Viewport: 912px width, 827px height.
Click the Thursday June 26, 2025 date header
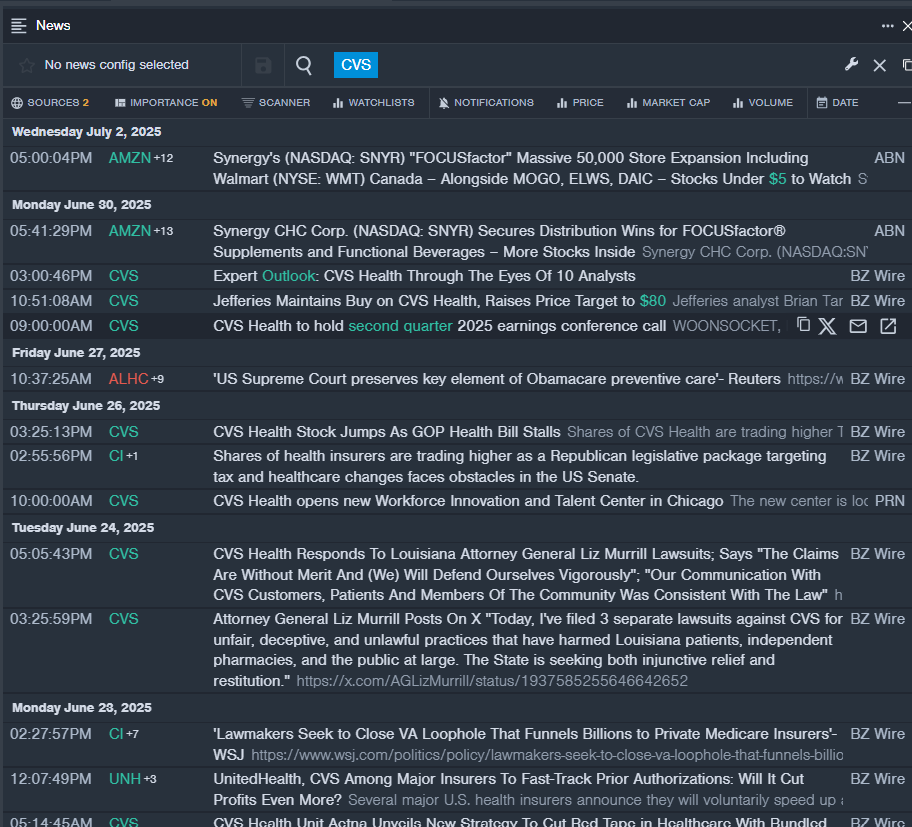[x=86, y=406]
